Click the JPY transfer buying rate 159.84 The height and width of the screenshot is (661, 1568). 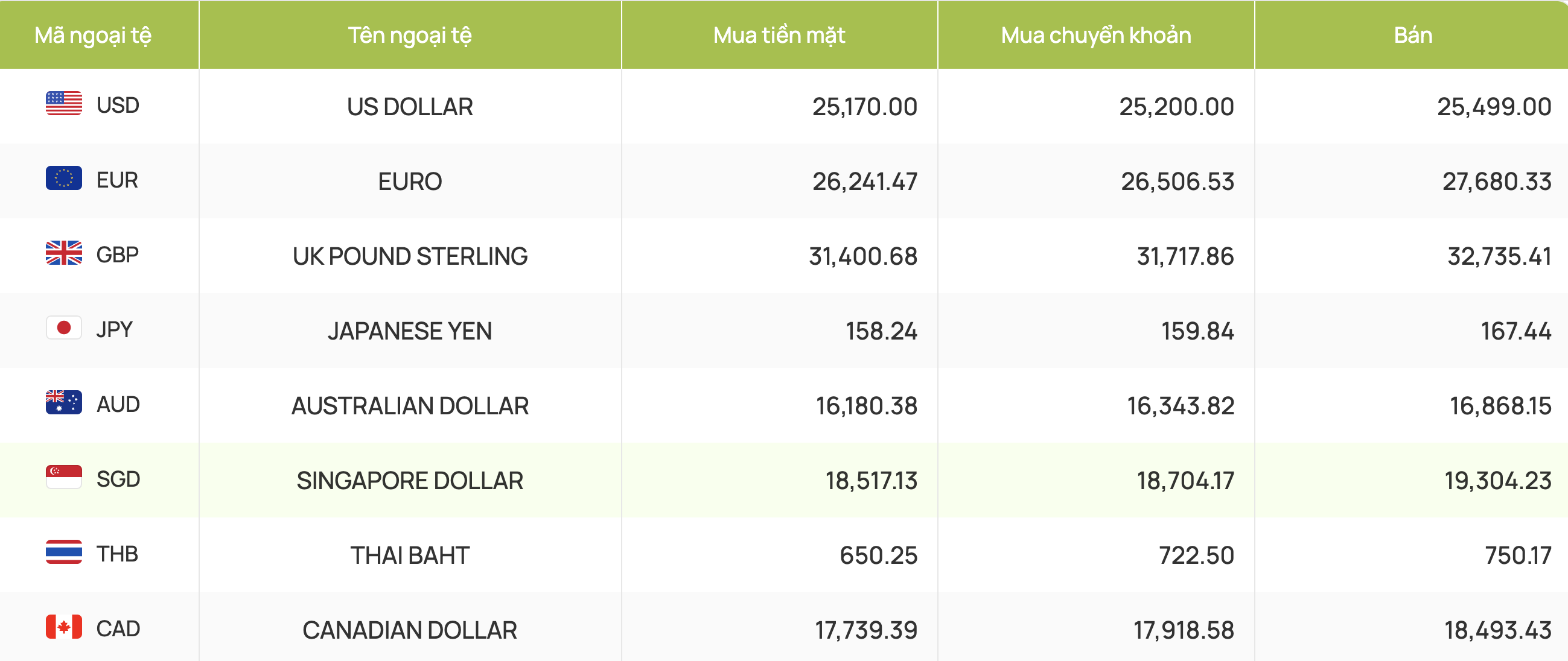point(1197,332)
